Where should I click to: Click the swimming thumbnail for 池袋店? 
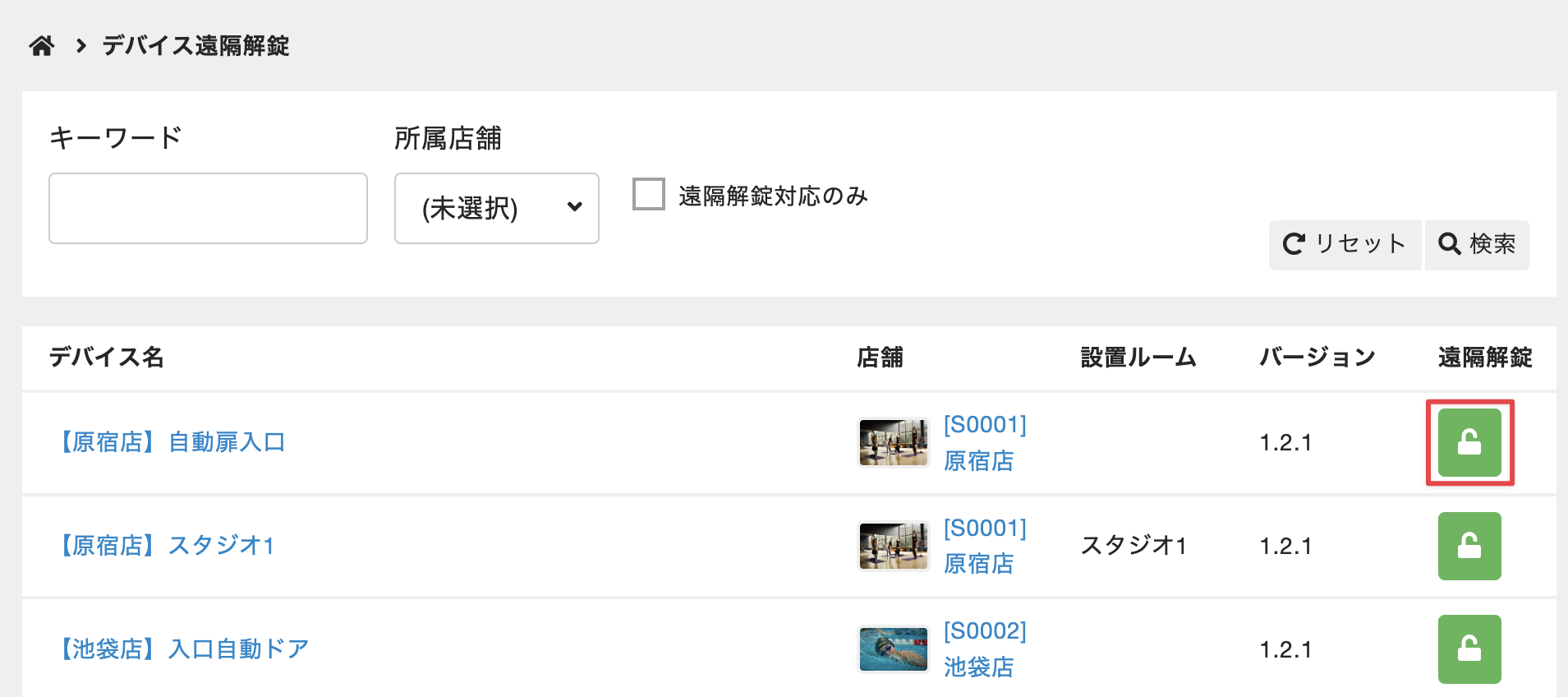[893, 649]
